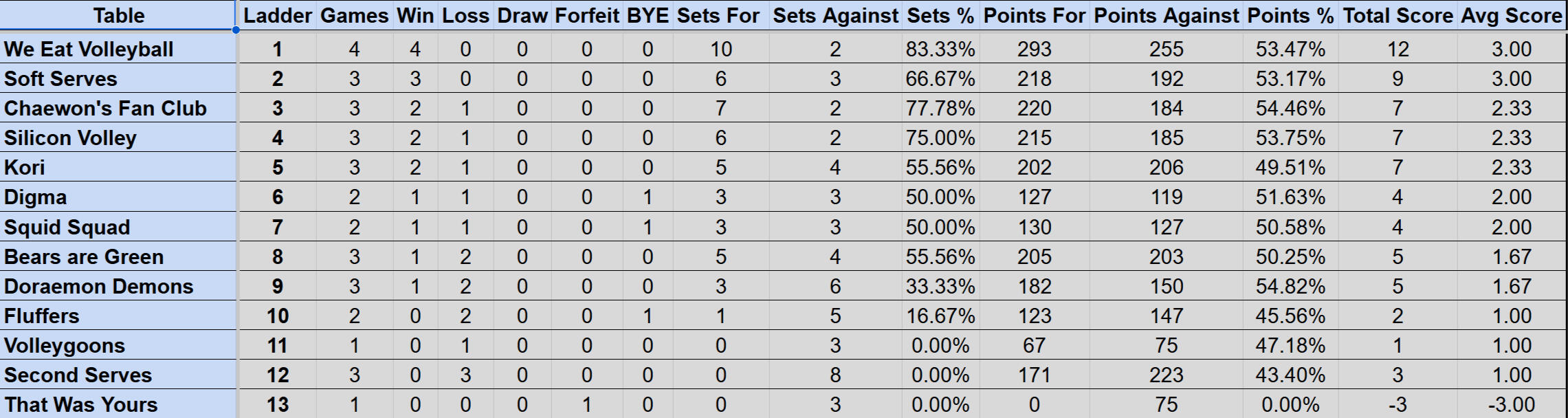Select the 'Ladder' column header
Image resolution: width=1568 pixels, height=418 pixels.
[277, 15]
